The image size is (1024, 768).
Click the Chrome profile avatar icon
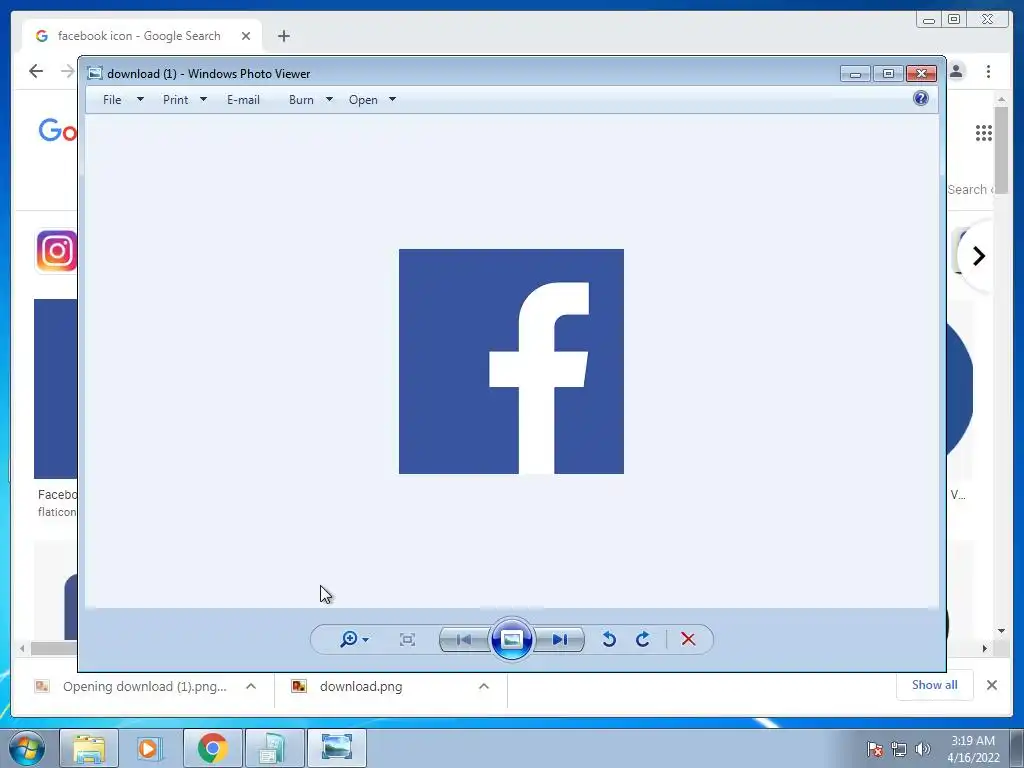coord(957,71)
